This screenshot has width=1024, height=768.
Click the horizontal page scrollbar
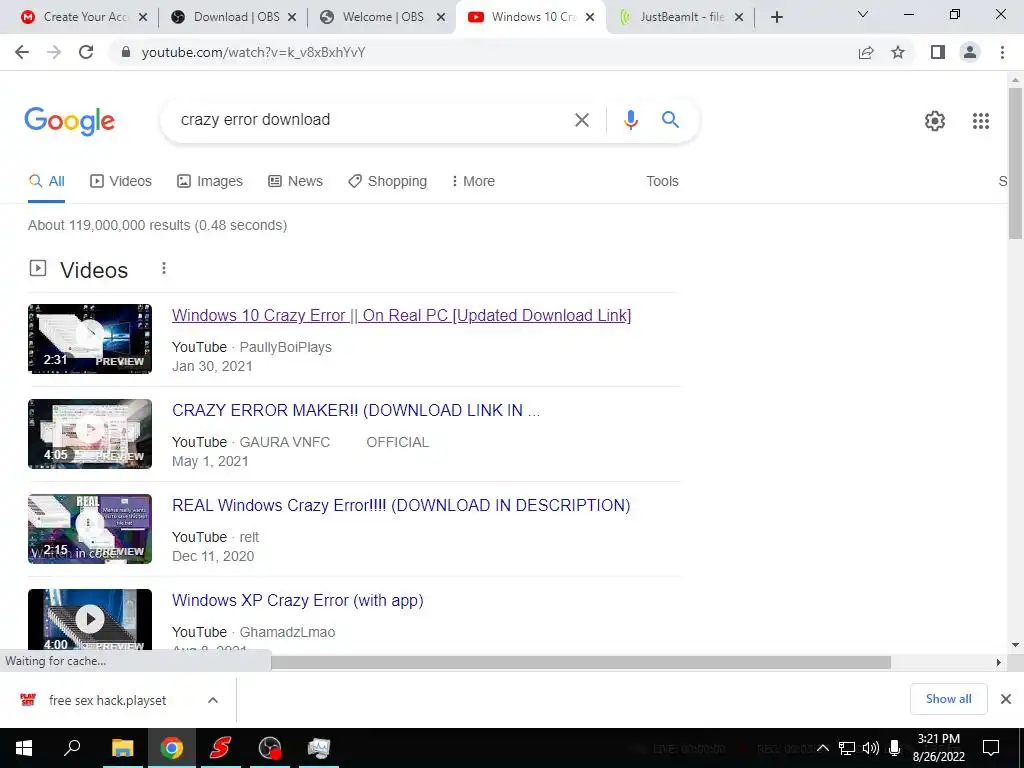tap(581, 662)
